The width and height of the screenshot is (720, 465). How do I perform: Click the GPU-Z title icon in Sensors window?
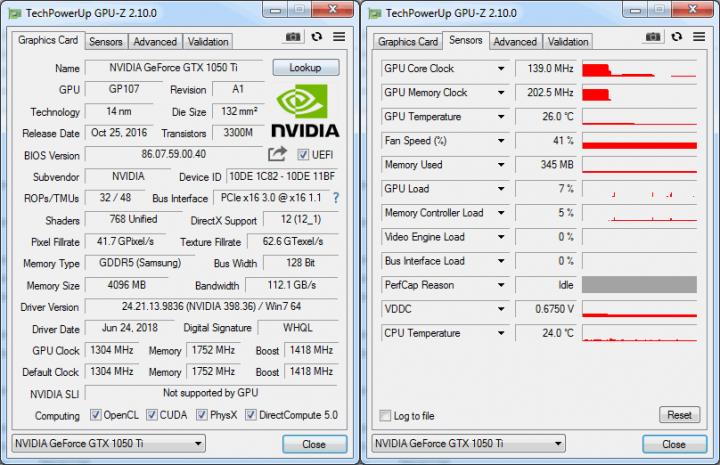click(375, 14)
